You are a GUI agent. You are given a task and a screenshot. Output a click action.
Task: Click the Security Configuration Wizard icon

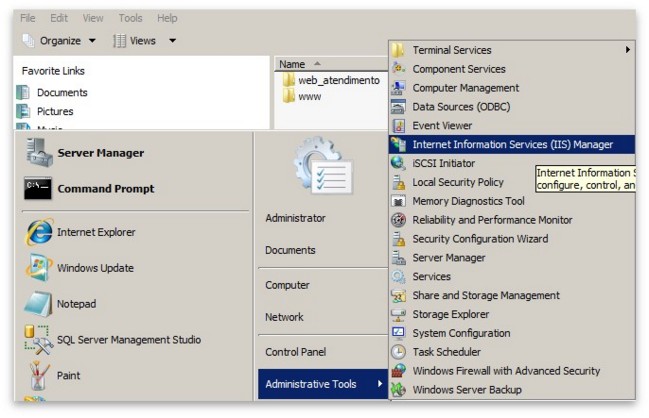[398, 239]
